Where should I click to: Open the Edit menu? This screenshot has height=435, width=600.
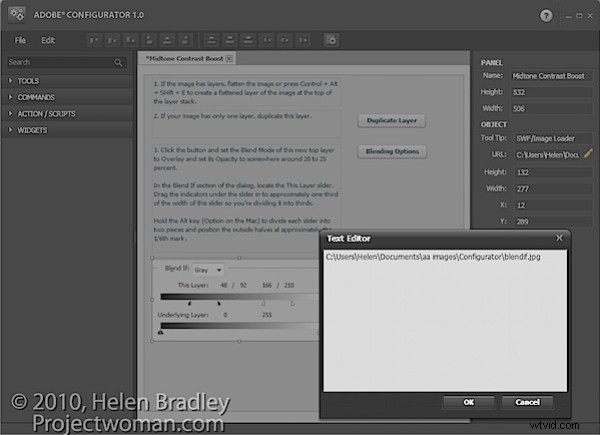(x=48, y=40)
